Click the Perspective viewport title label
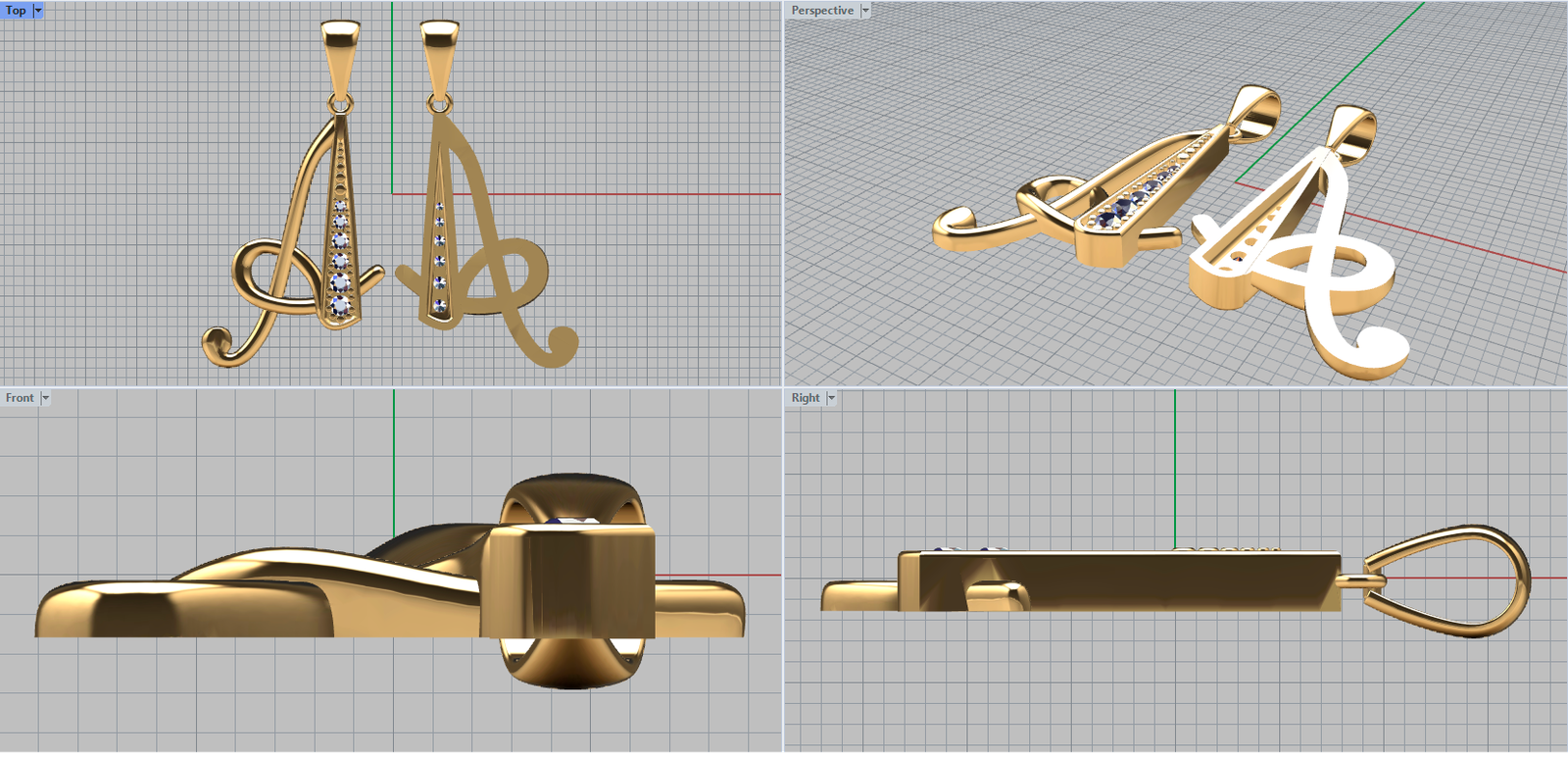The width and height of the screenshot is (1568, 757). (x=821, y=10)
